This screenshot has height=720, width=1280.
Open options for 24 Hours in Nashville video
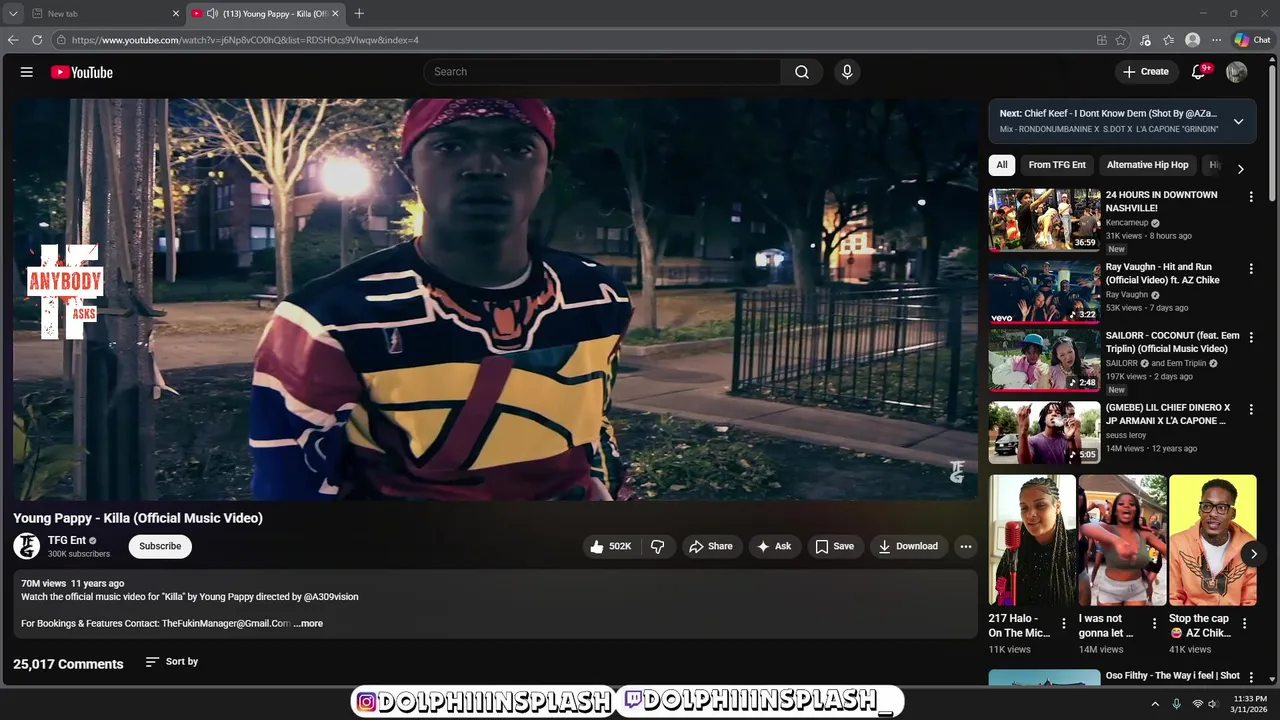1250,196
